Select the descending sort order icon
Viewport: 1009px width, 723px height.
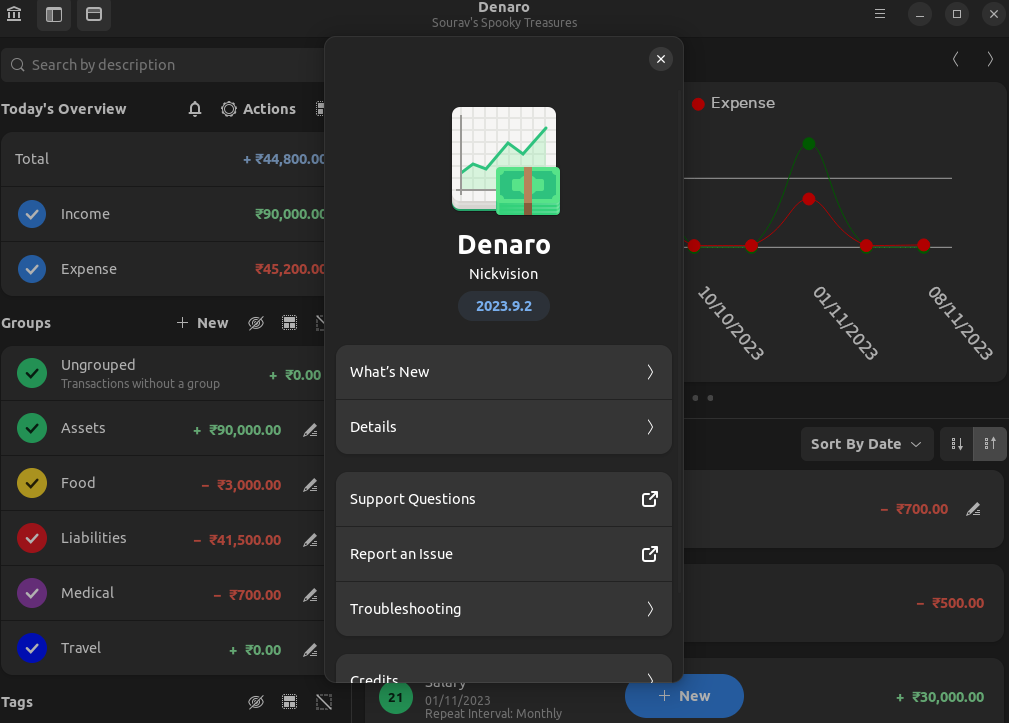[957, 443]
